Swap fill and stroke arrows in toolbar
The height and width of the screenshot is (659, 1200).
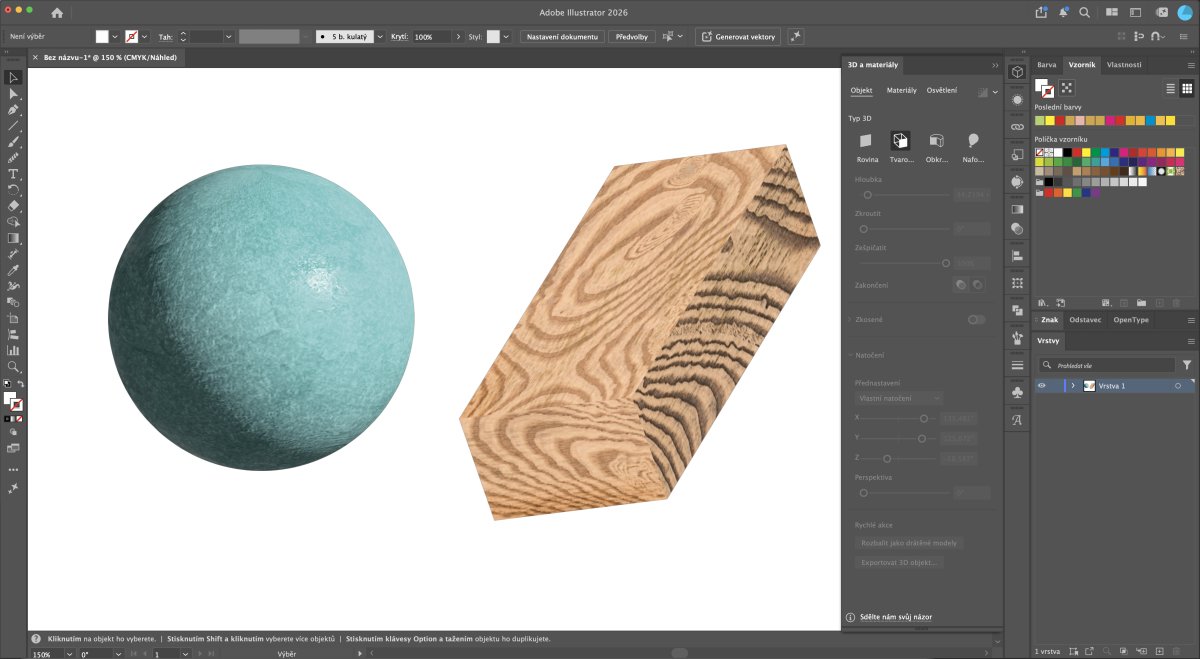(x=22, y=384)
